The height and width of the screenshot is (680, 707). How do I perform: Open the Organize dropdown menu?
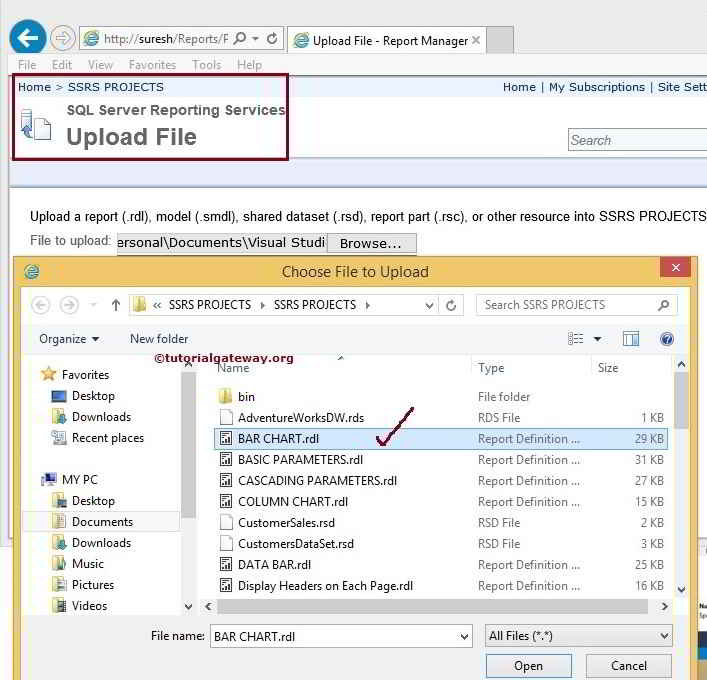tap(69, 339)
